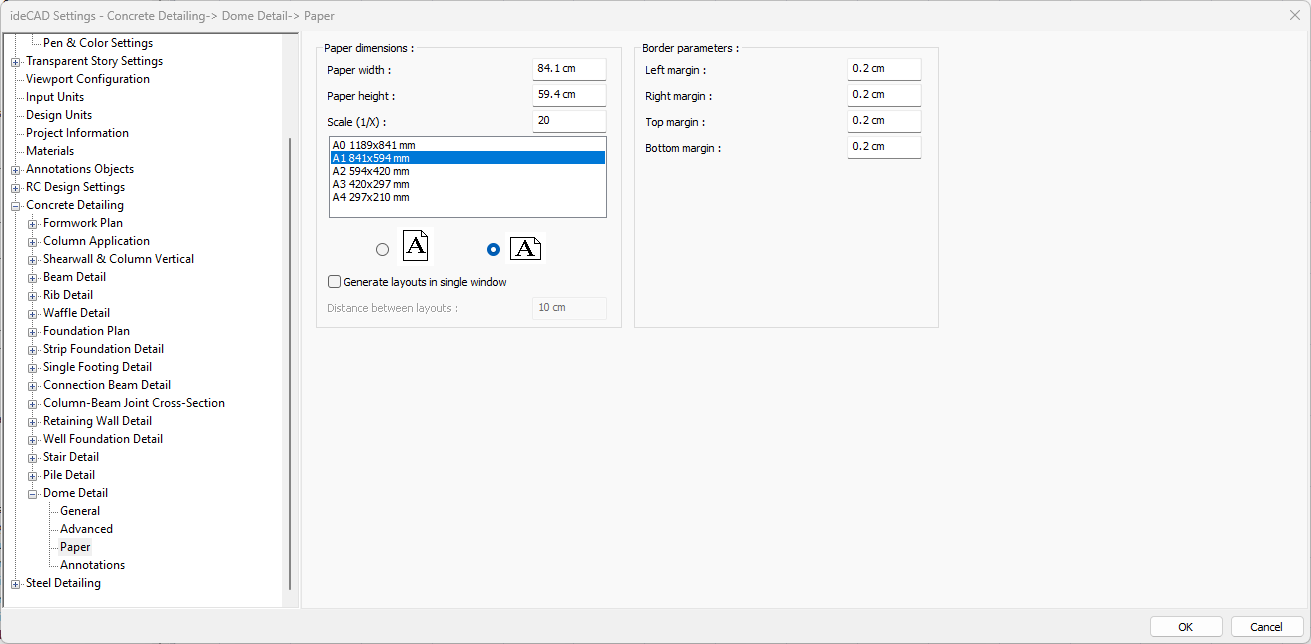Expand the Steel Detailing tree node
1311x644 pixels.
[16, 583]
